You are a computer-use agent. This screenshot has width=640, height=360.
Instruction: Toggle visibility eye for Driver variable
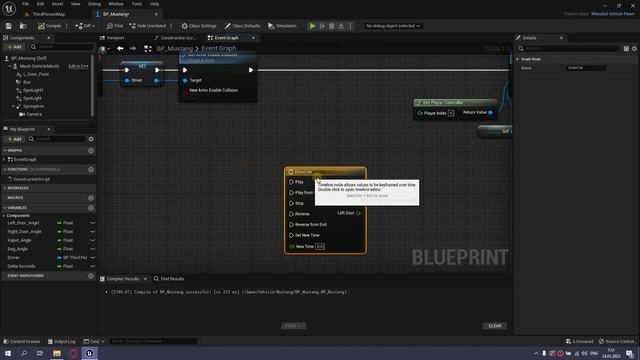coord(92,258)
